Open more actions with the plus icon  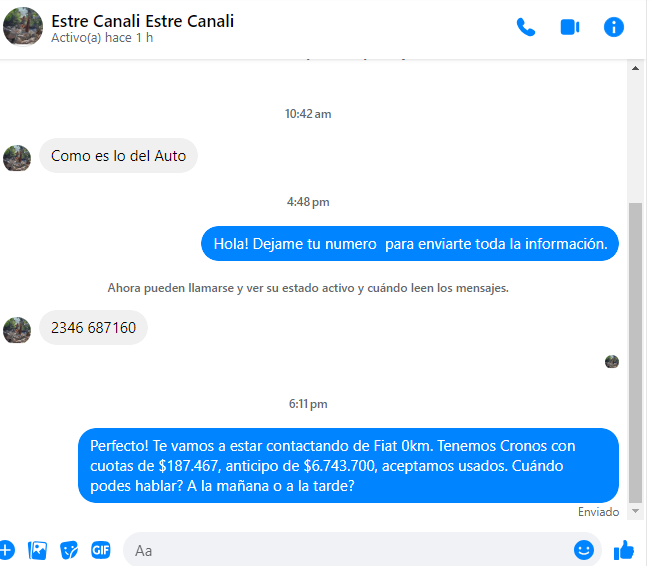click(x=6, y=550)
